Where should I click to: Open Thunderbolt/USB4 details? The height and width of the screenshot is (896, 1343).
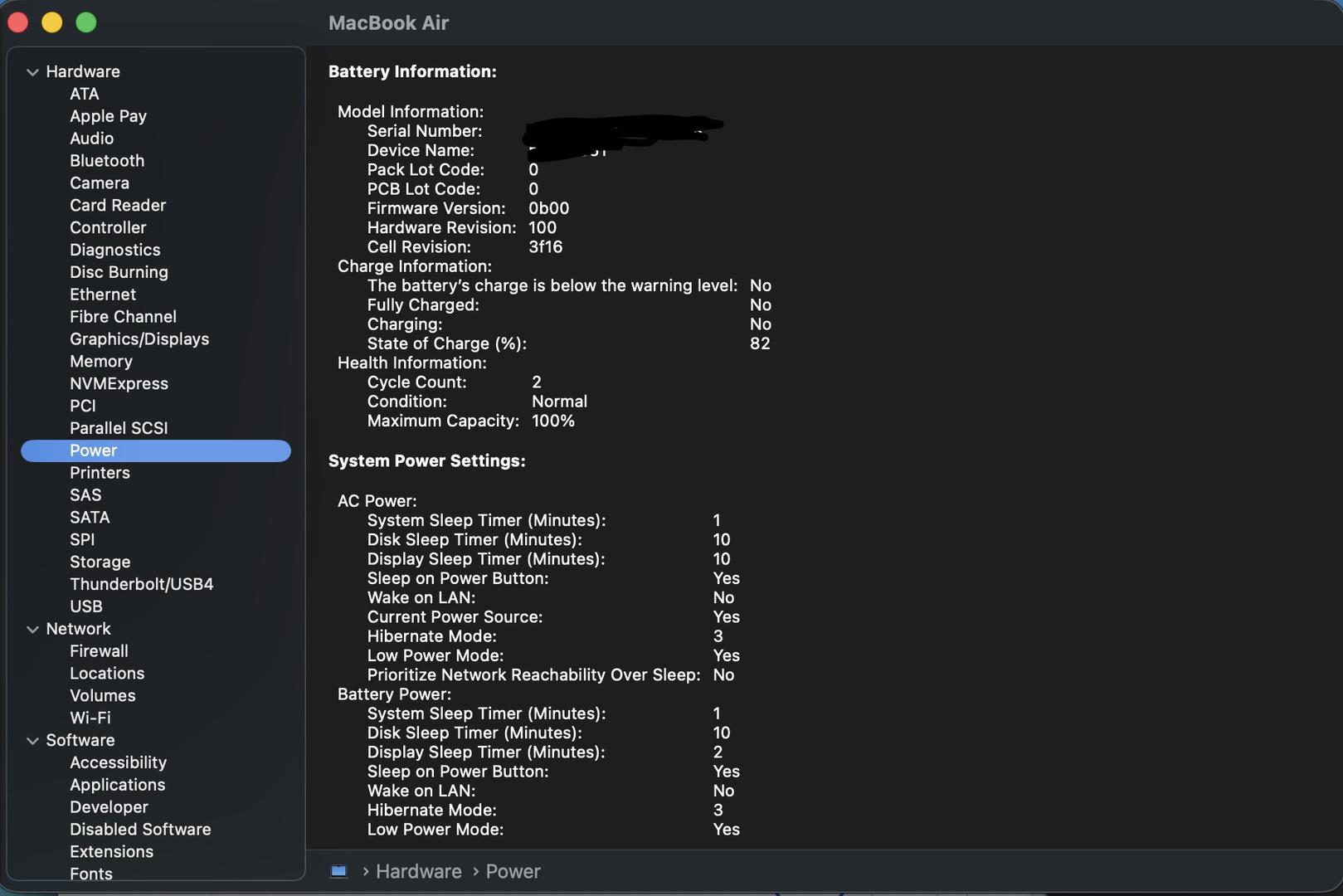tap(141, 585)
